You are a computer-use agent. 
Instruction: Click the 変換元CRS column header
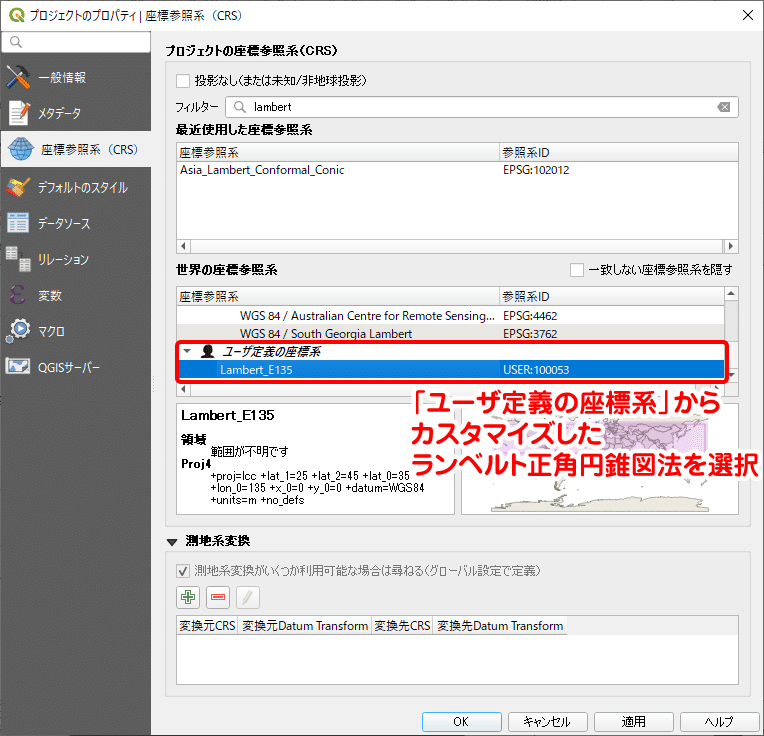207,625
